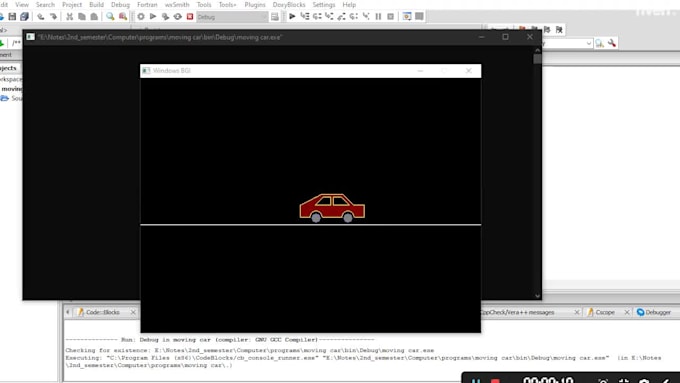The width and height of the screenshot is (680, 383).
Task: Click the Debug/Continue start arrow icon
Action: point(292,16)
